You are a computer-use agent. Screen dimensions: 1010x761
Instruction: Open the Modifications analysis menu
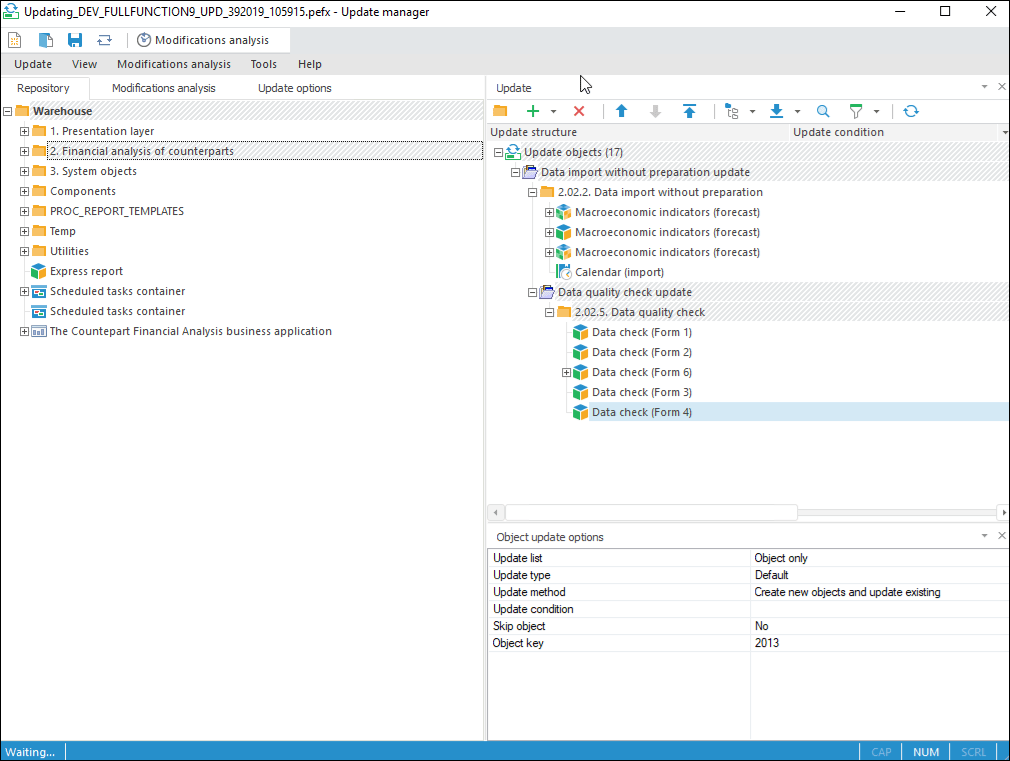(x=173, y=64)
